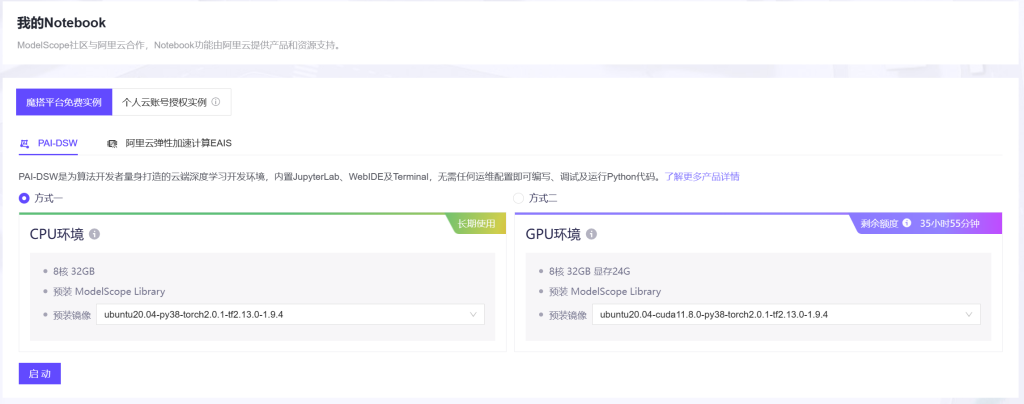Click 预装 ModelScope Library in GPU card
Image resolution: width=1024 pixels, height=404 pixels.
coord(605,292)
